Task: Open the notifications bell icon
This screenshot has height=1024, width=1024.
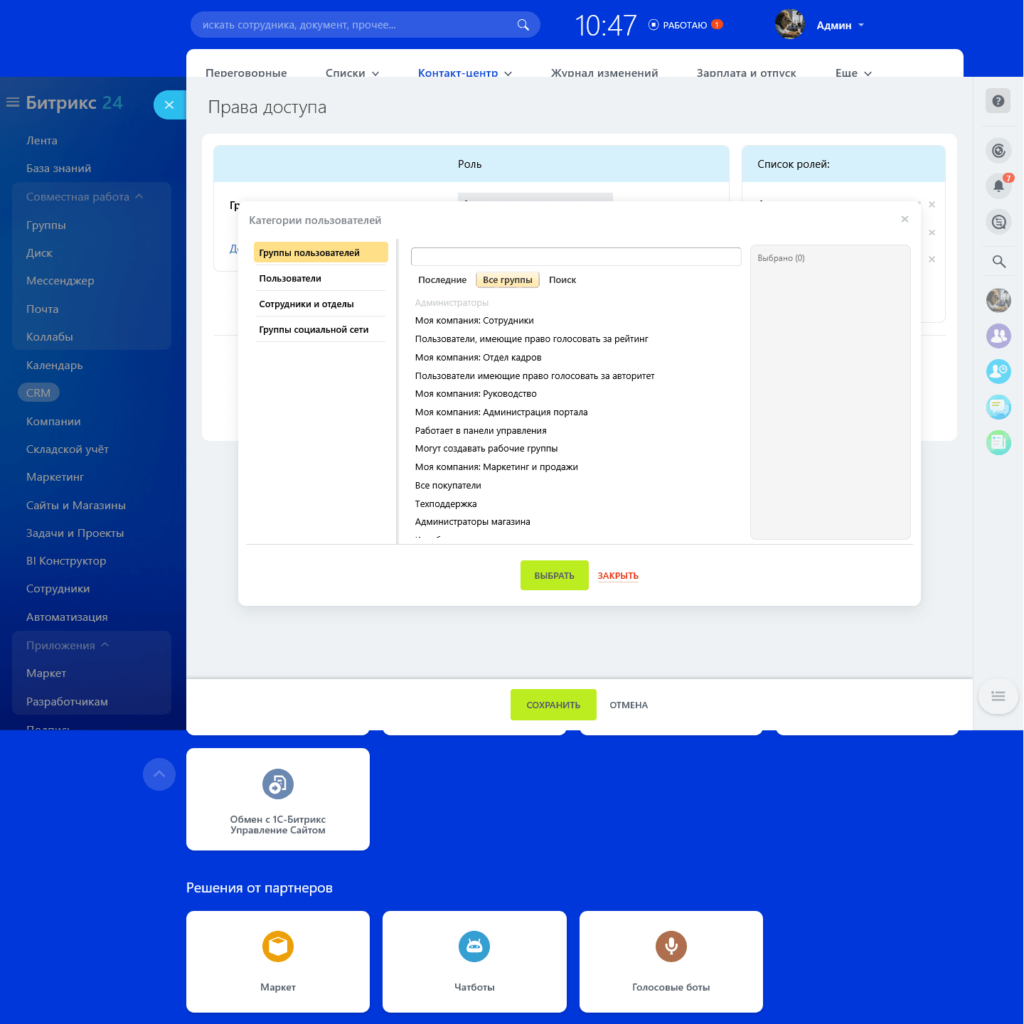Action: click(x=998, y=185)
